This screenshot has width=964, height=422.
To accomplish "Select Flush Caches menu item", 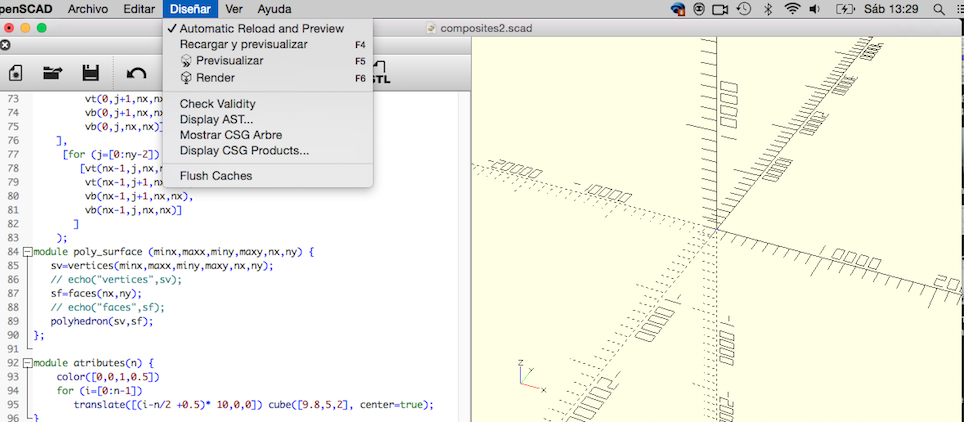I will tap(268, 176).
